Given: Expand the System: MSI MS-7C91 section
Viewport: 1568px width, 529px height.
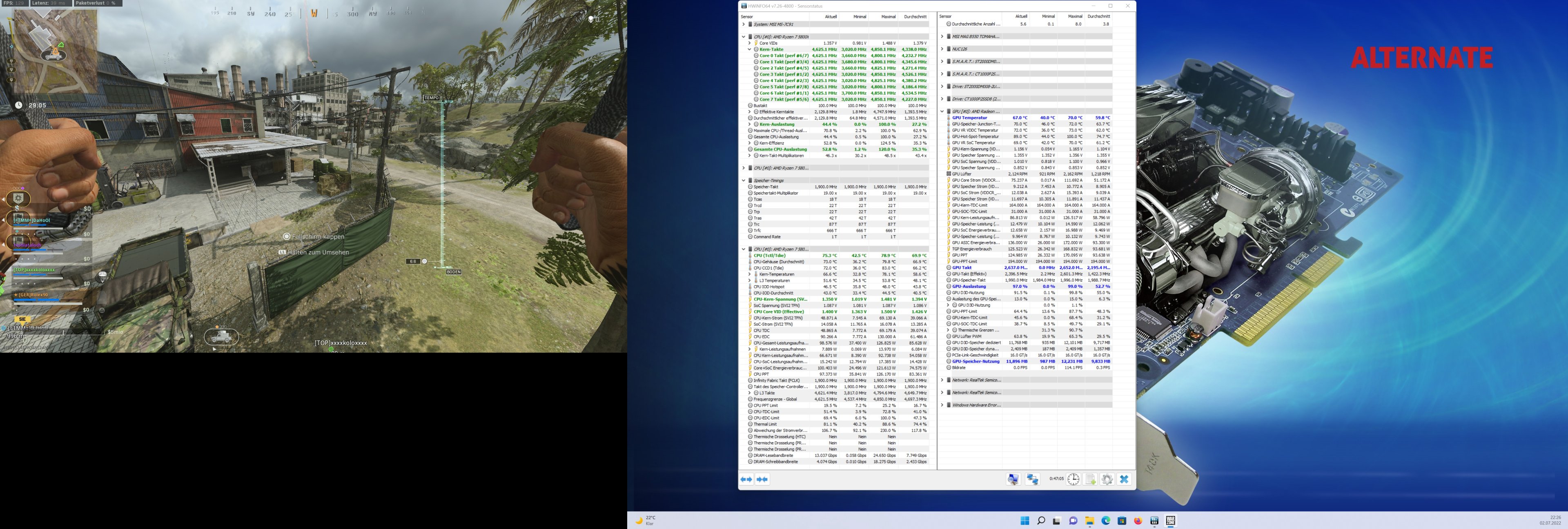Looking at the screenshot, I should (x=743, y=24).
